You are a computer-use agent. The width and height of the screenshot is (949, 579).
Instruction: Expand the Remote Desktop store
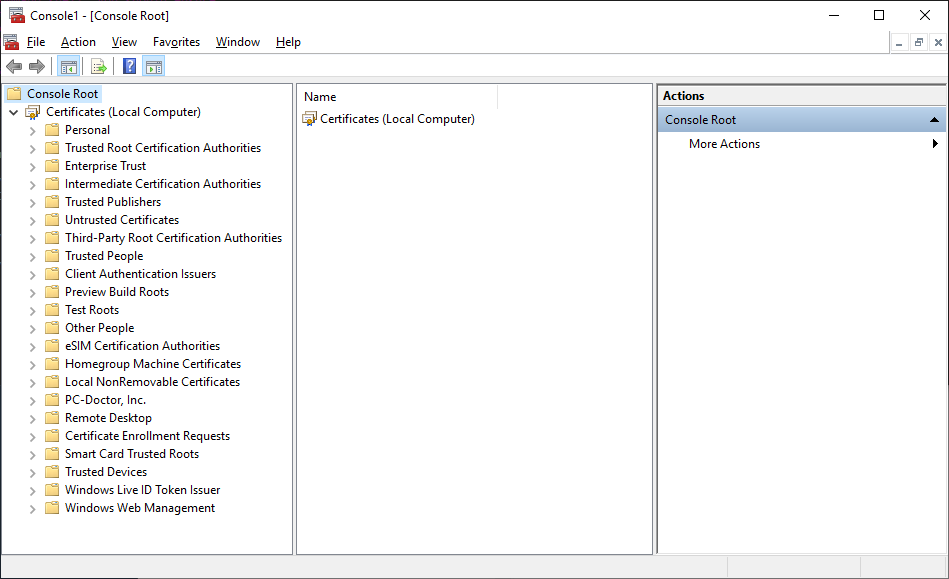32,417
